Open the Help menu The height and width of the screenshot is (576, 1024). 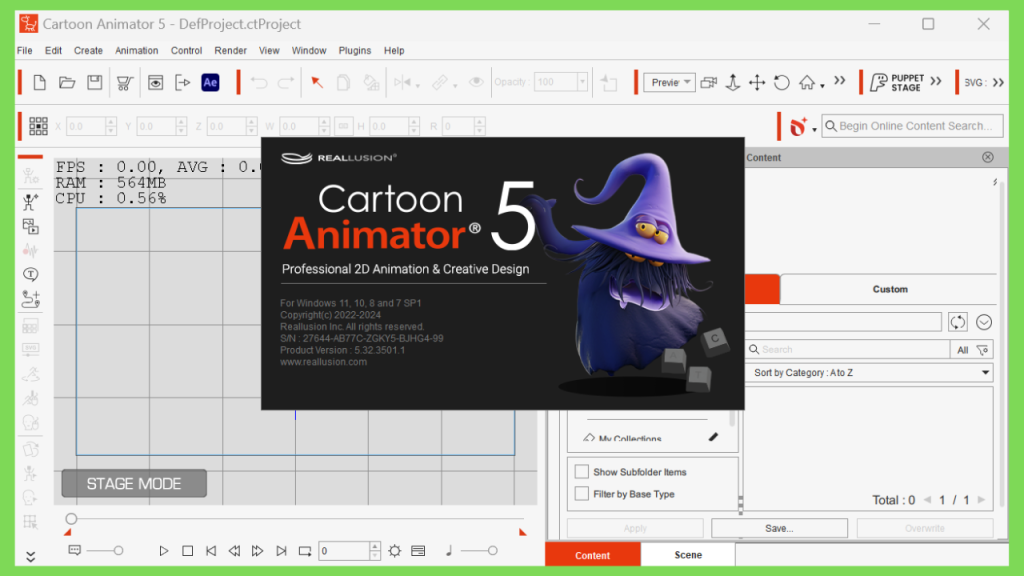pyautogui.click(x=394, y=50)
